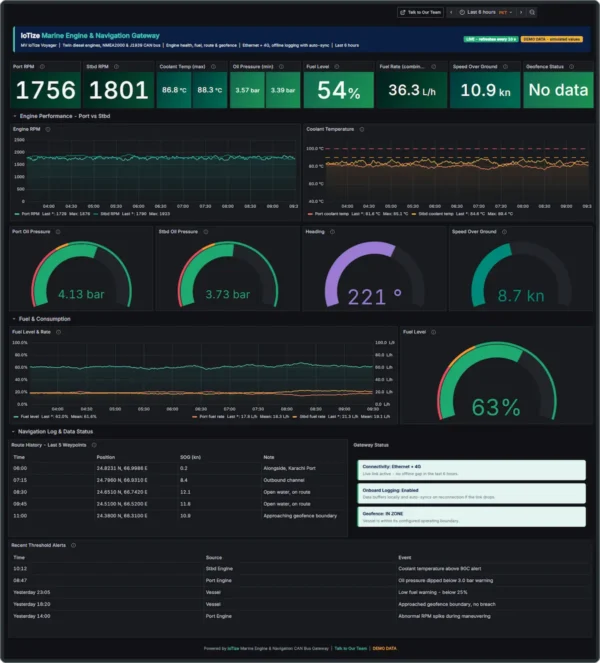Open the Talk to Our Team footer link

tap(351, 648)
